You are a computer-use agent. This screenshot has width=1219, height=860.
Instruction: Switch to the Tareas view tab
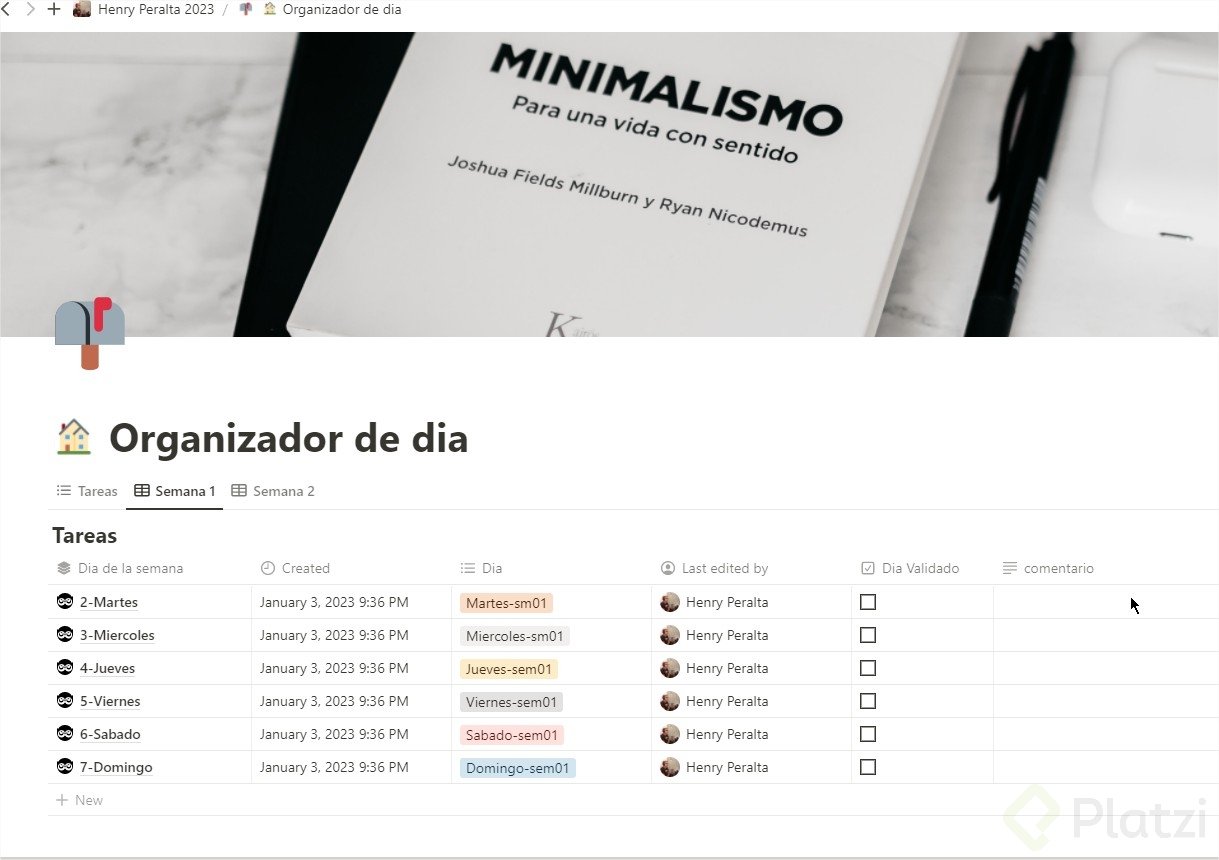[87, 491]
